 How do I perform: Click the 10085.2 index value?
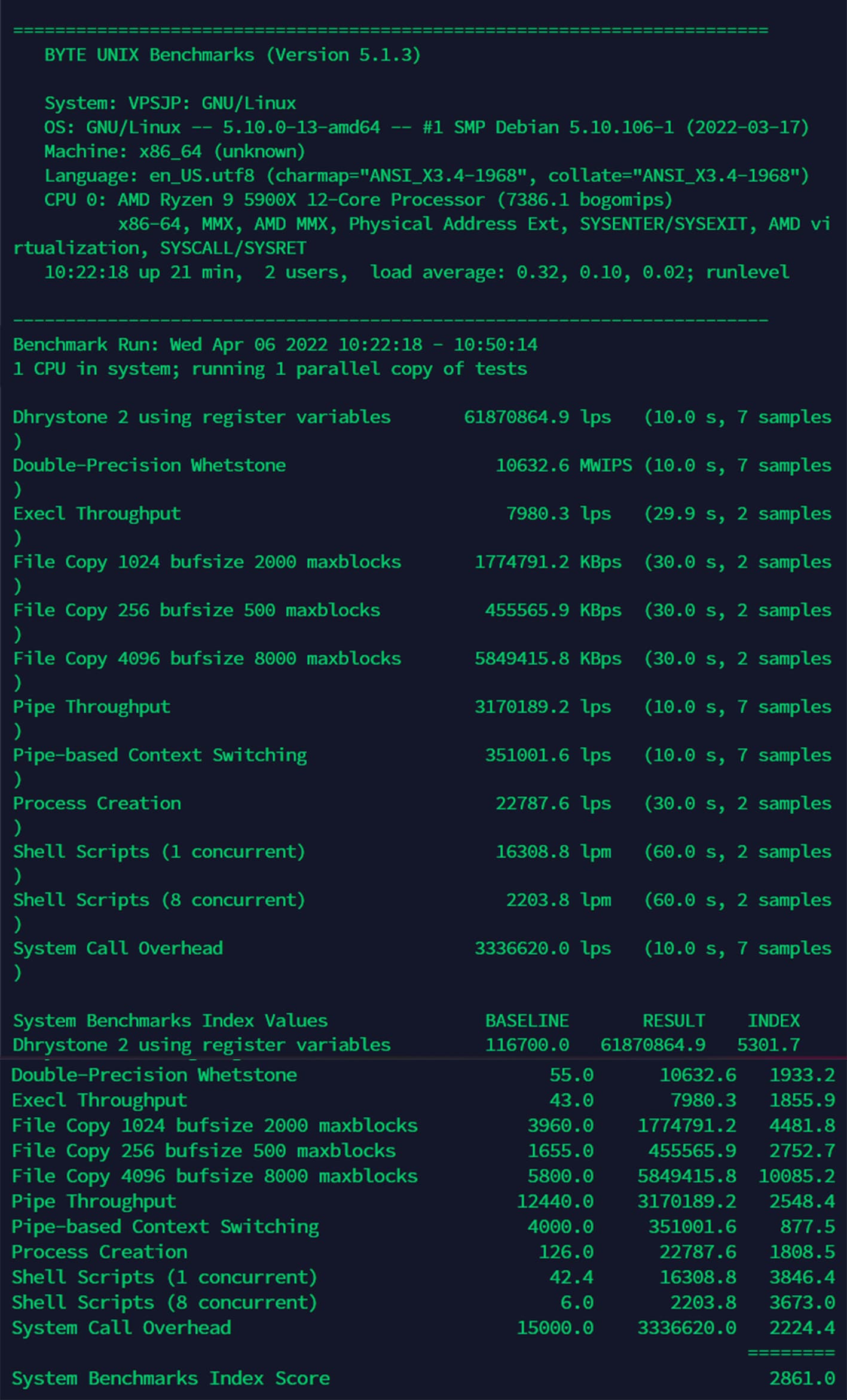[x=796, y=1176]
